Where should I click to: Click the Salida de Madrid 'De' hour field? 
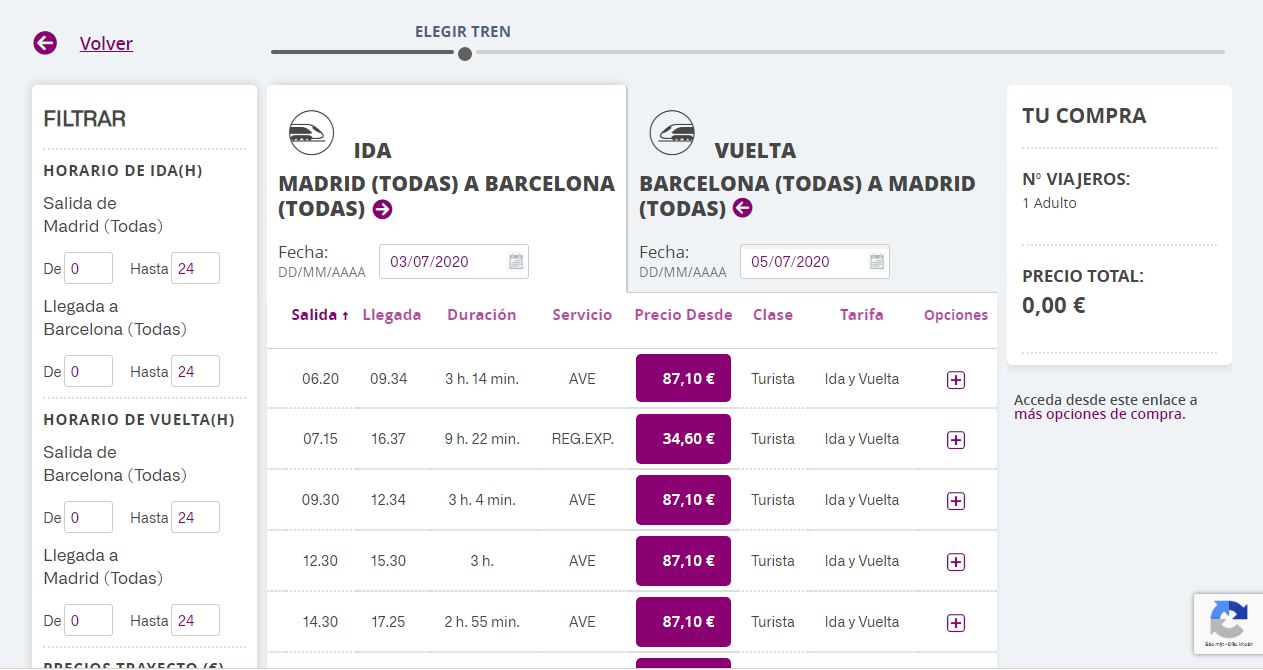(88, 268)
